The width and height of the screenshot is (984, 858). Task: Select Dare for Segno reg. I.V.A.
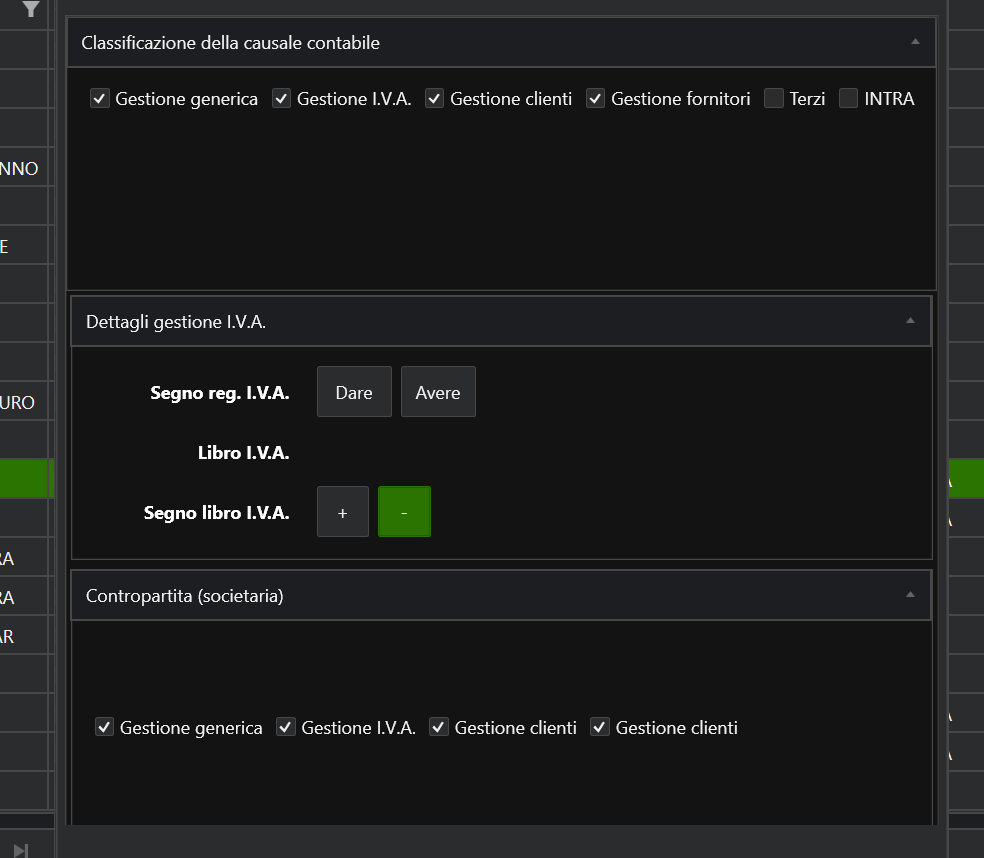pos(354,392)
